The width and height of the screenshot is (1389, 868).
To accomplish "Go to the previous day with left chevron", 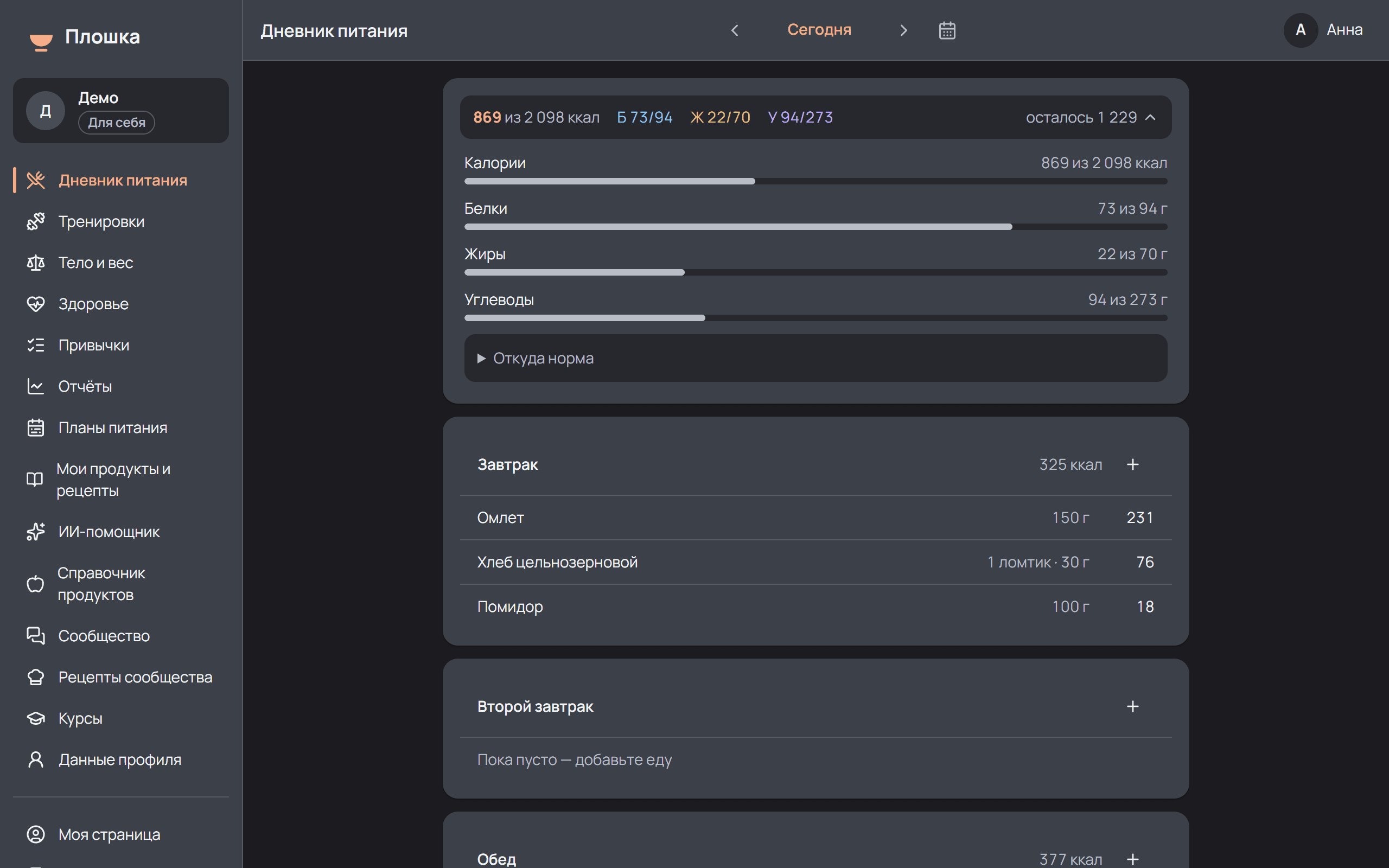I will pos(735,30).
